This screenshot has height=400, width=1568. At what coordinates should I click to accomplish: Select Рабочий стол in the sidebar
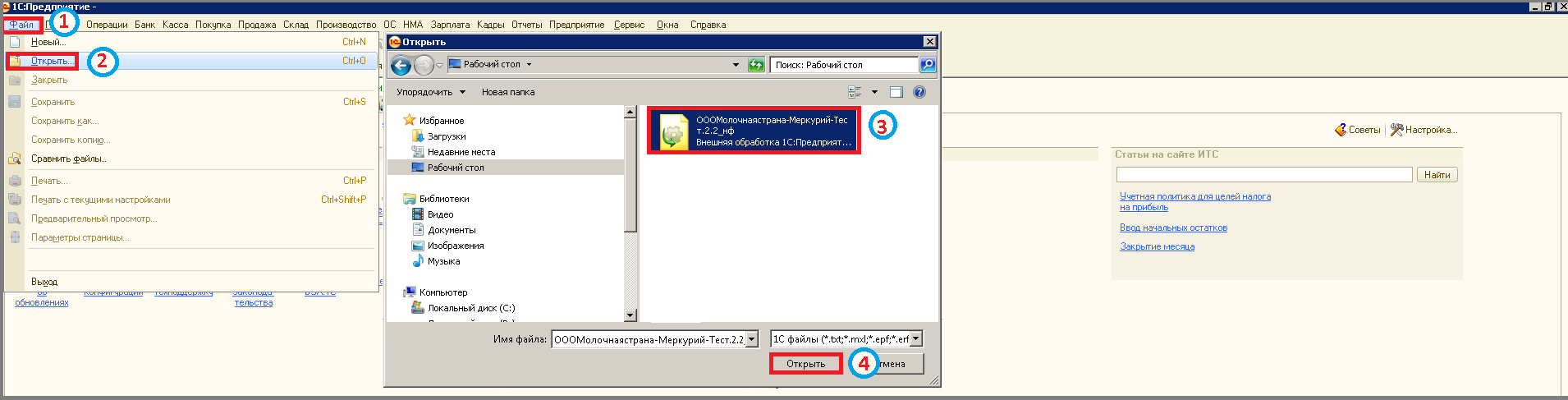[x=456, y=168]
